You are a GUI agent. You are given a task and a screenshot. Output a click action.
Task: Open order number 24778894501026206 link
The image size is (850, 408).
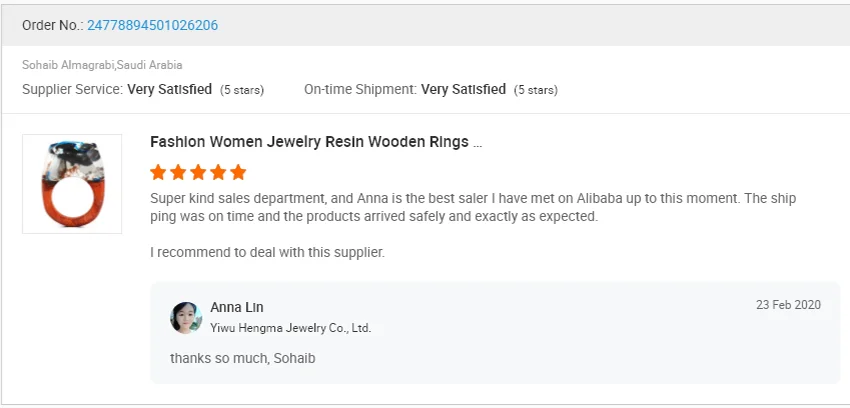(152, 25)
